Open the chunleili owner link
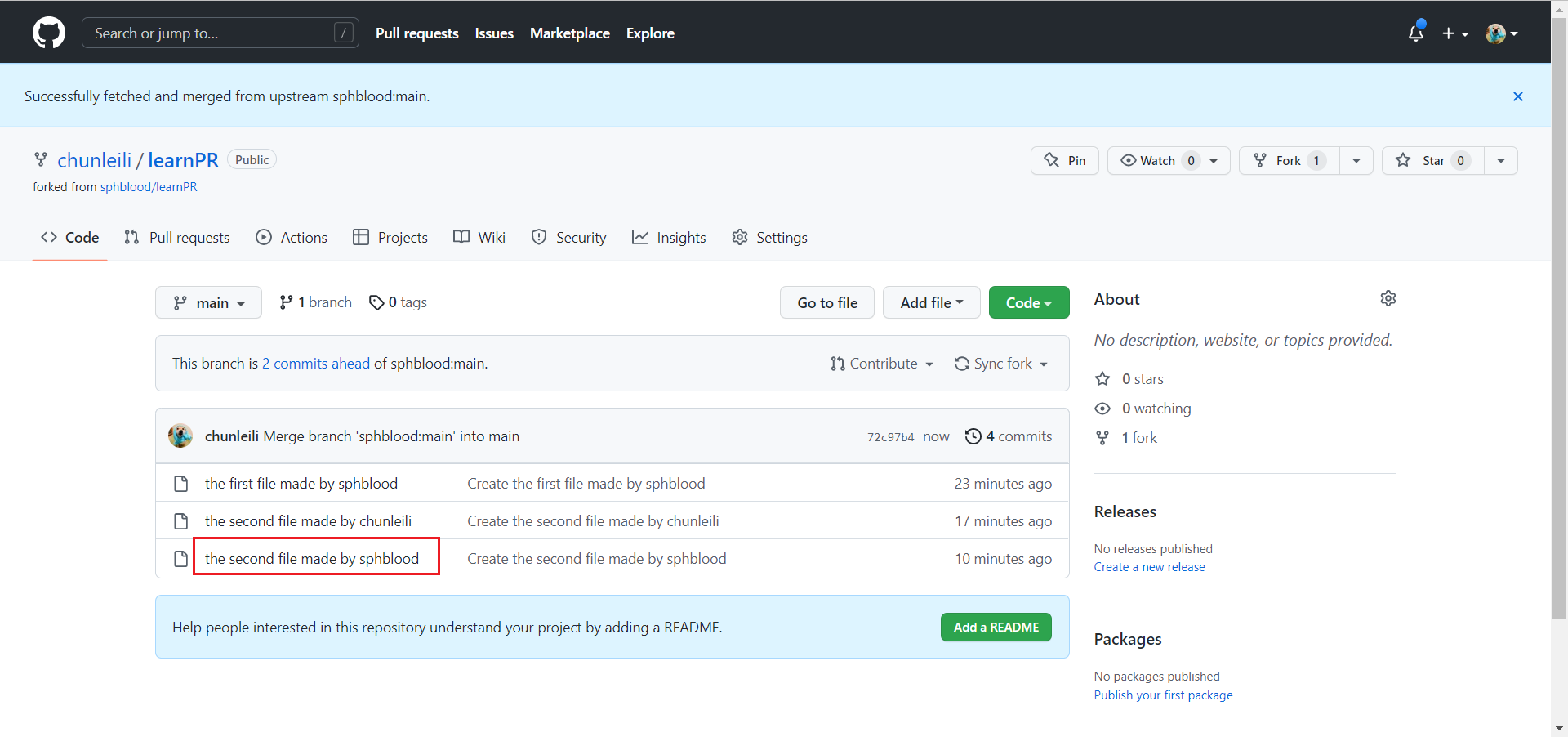Screen dimensions: 1568x737 (x=95, y=160)
